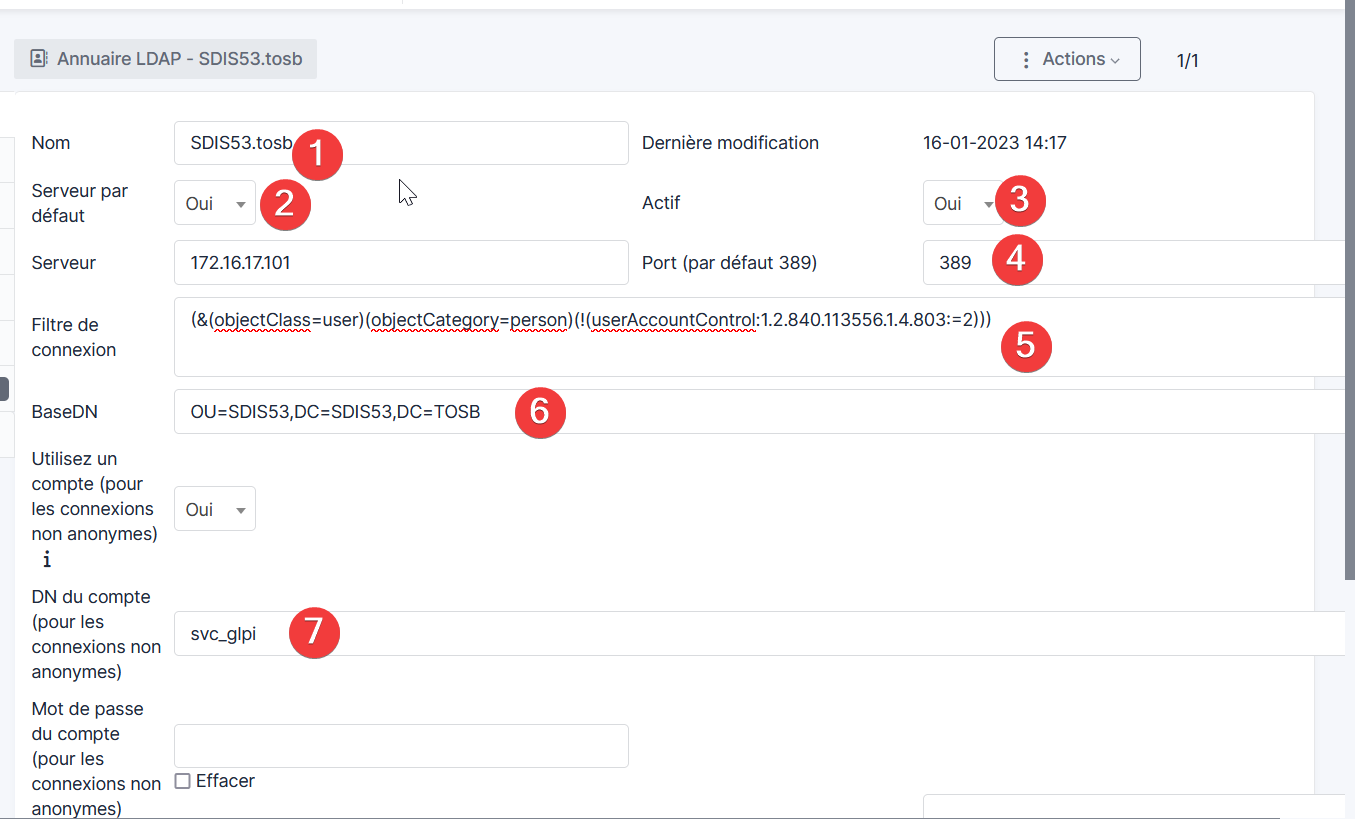Click the three-dot icon on Actions button
This screenshot has height=819, width=1355.
(x=1025, y=60)
